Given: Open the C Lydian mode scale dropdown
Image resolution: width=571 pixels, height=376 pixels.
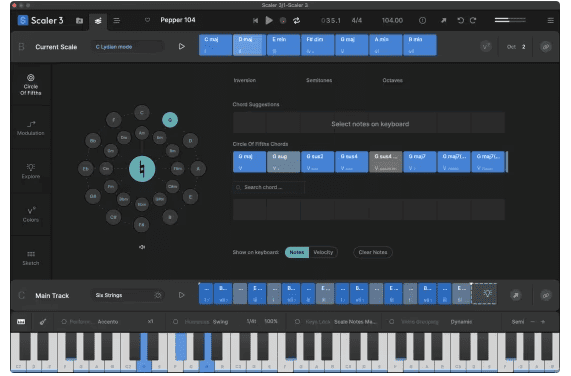Looking at the screenshot, I should 127,47.
